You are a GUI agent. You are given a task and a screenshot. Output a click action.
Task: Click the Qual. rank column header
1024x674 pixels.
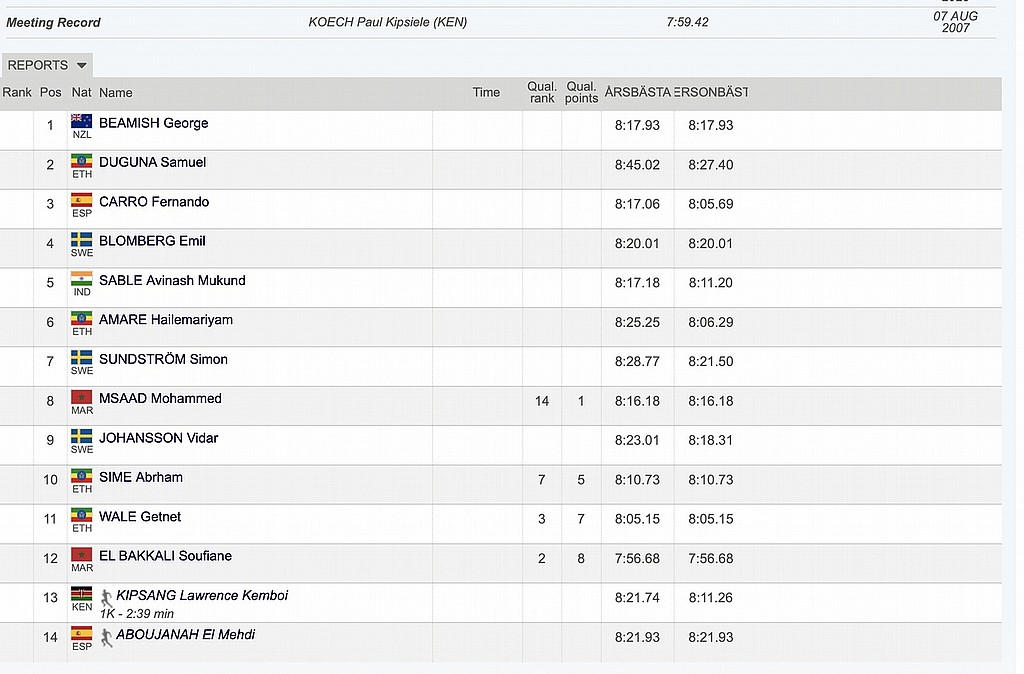(542, 93)
